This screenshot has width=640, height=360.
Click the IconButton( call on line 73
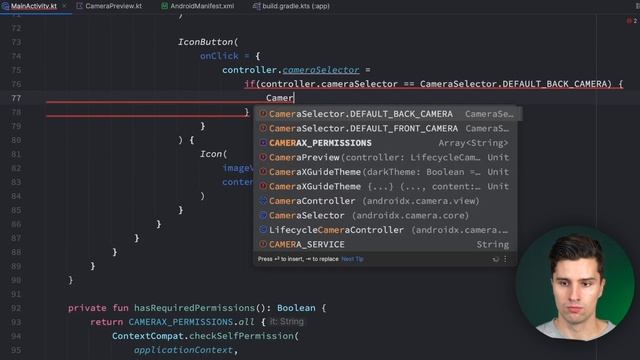coord(208,42)
